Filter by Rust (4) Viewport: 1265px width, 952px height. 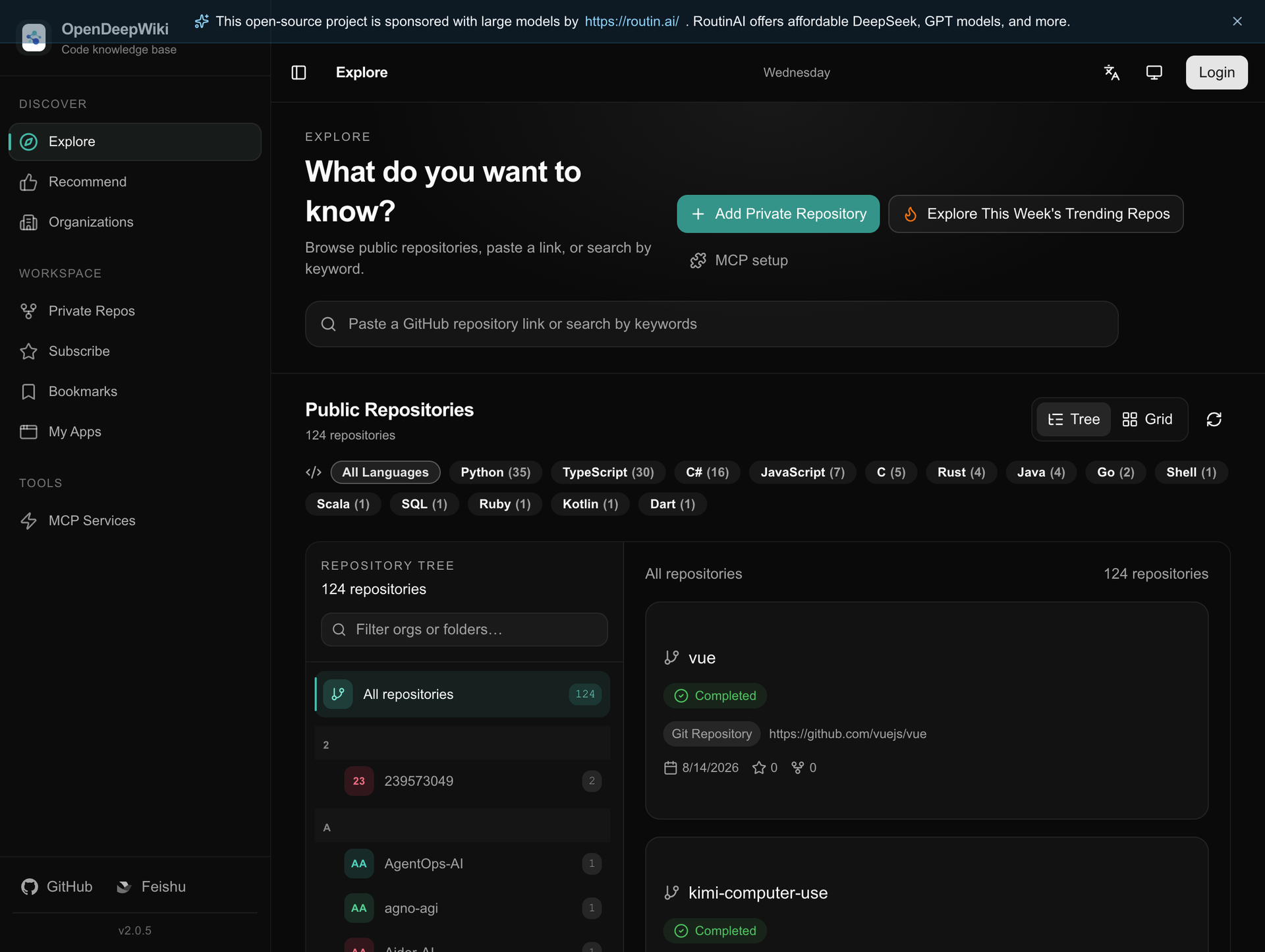point(961,472)
